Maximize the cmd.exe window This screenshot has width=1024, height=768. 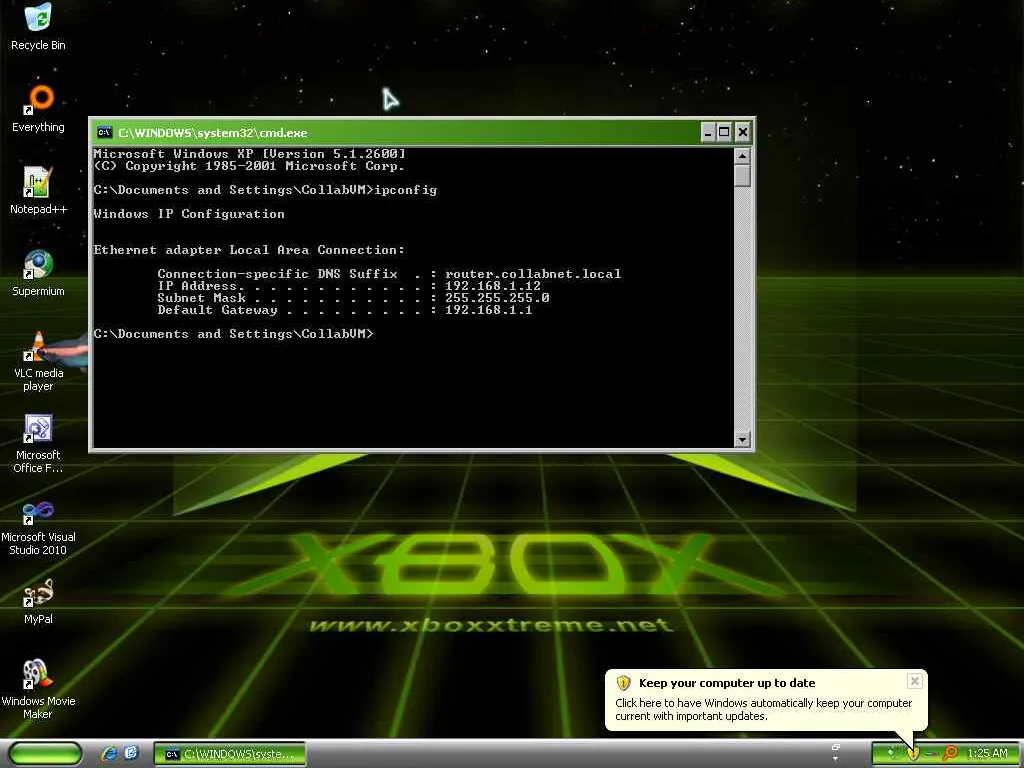[724, 133]
